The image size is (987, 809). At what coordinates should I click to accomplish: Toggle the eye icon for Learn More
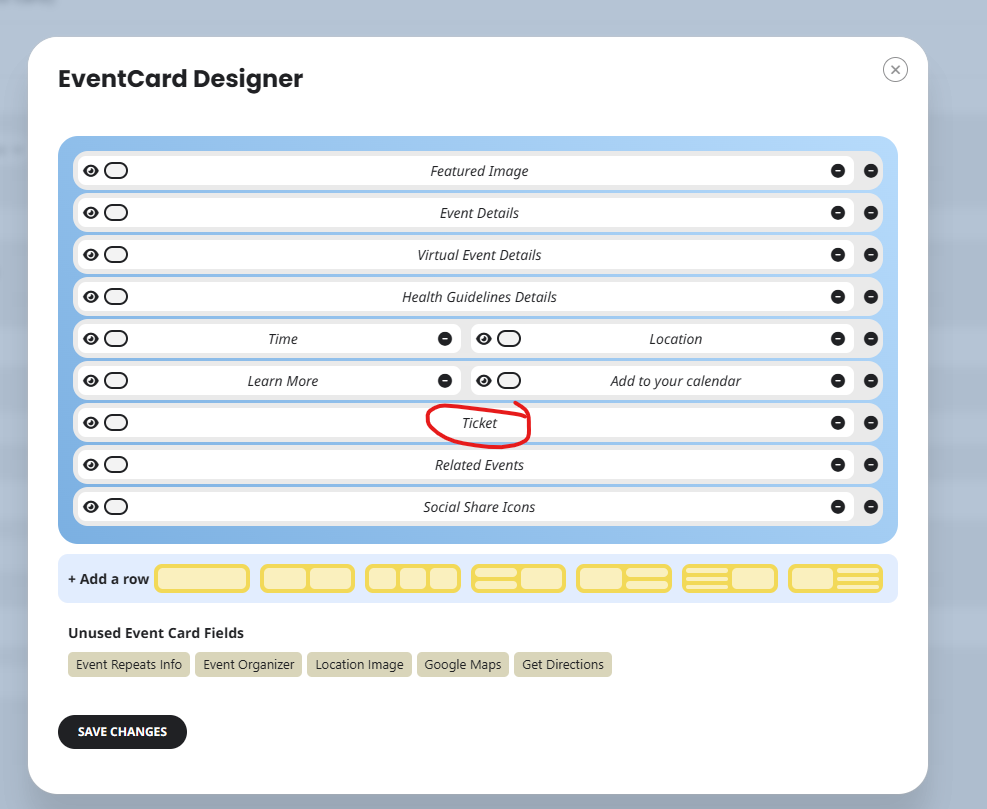(91, 380)
